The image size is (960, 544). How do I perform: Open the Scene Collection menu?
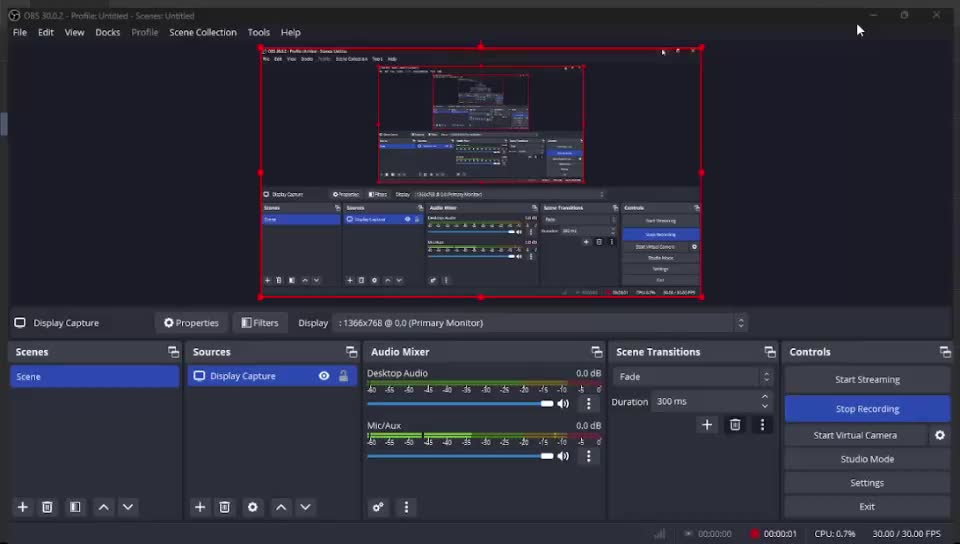tap(203, 32)
